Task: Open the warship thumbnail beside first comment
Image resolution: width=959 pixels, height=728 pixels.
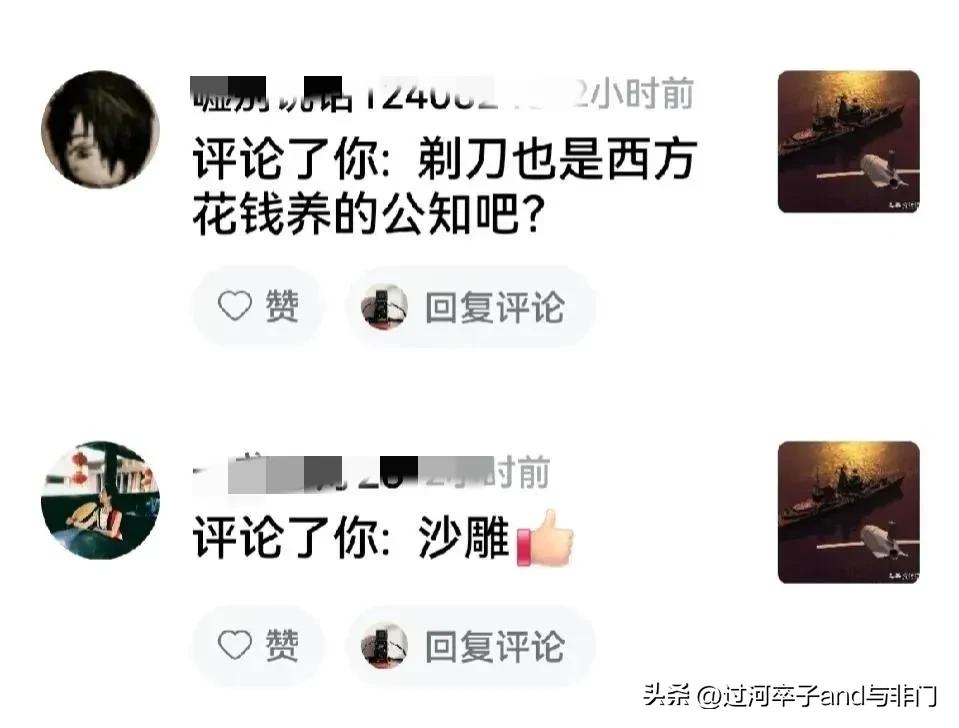Action: click(848, 141)
